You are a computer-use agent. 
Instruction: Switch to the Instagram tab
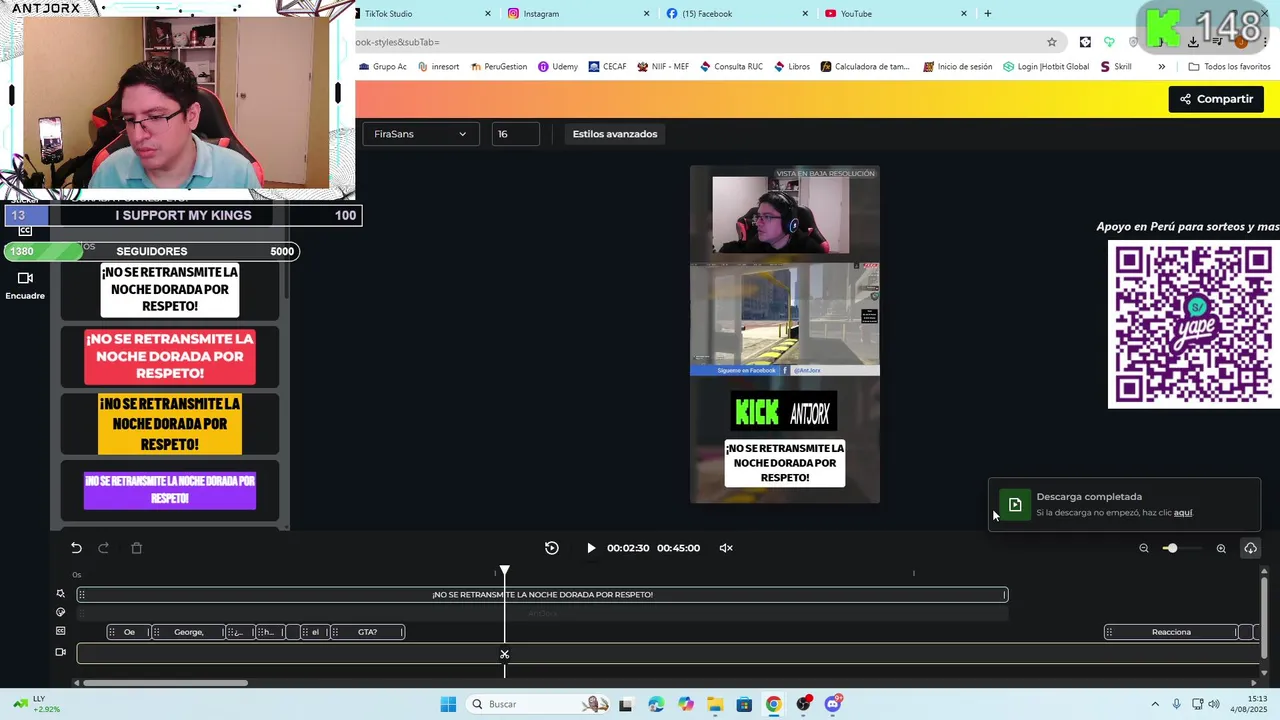[x=577, y=14]
